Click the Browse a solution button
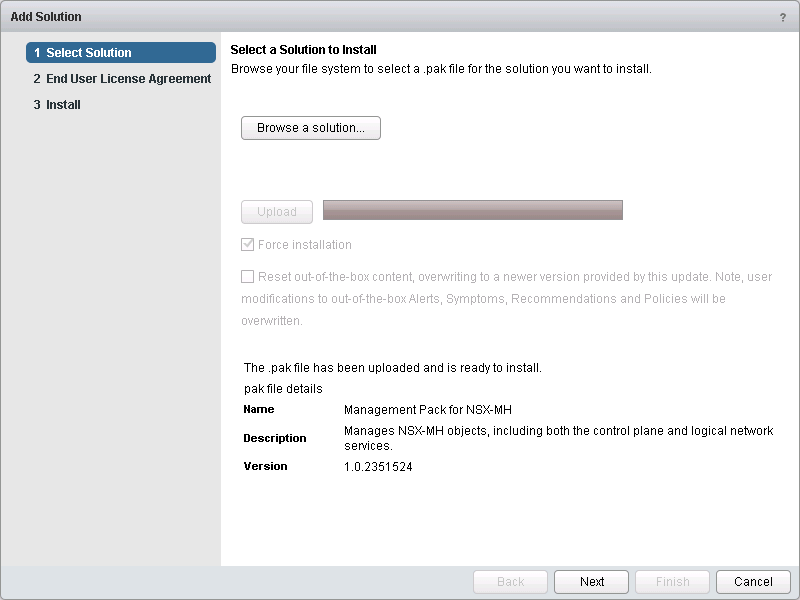The image size is (800, 600). [310, 128]
